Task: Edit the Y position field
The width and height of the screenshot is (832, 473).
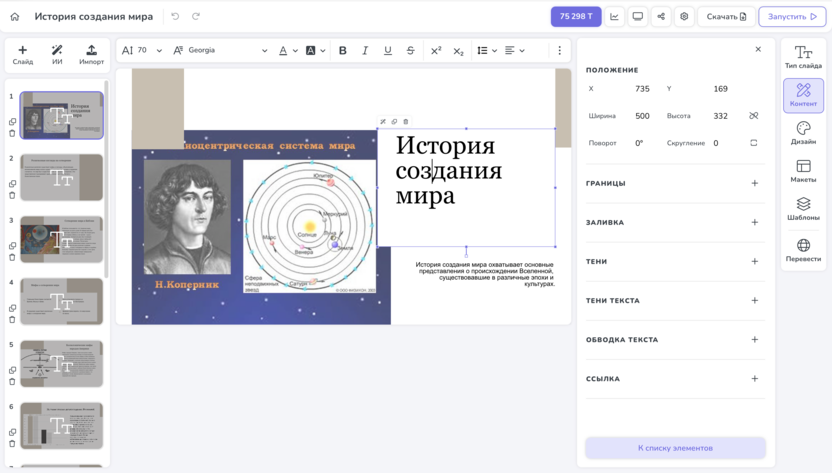Action: tap(721, 89)
